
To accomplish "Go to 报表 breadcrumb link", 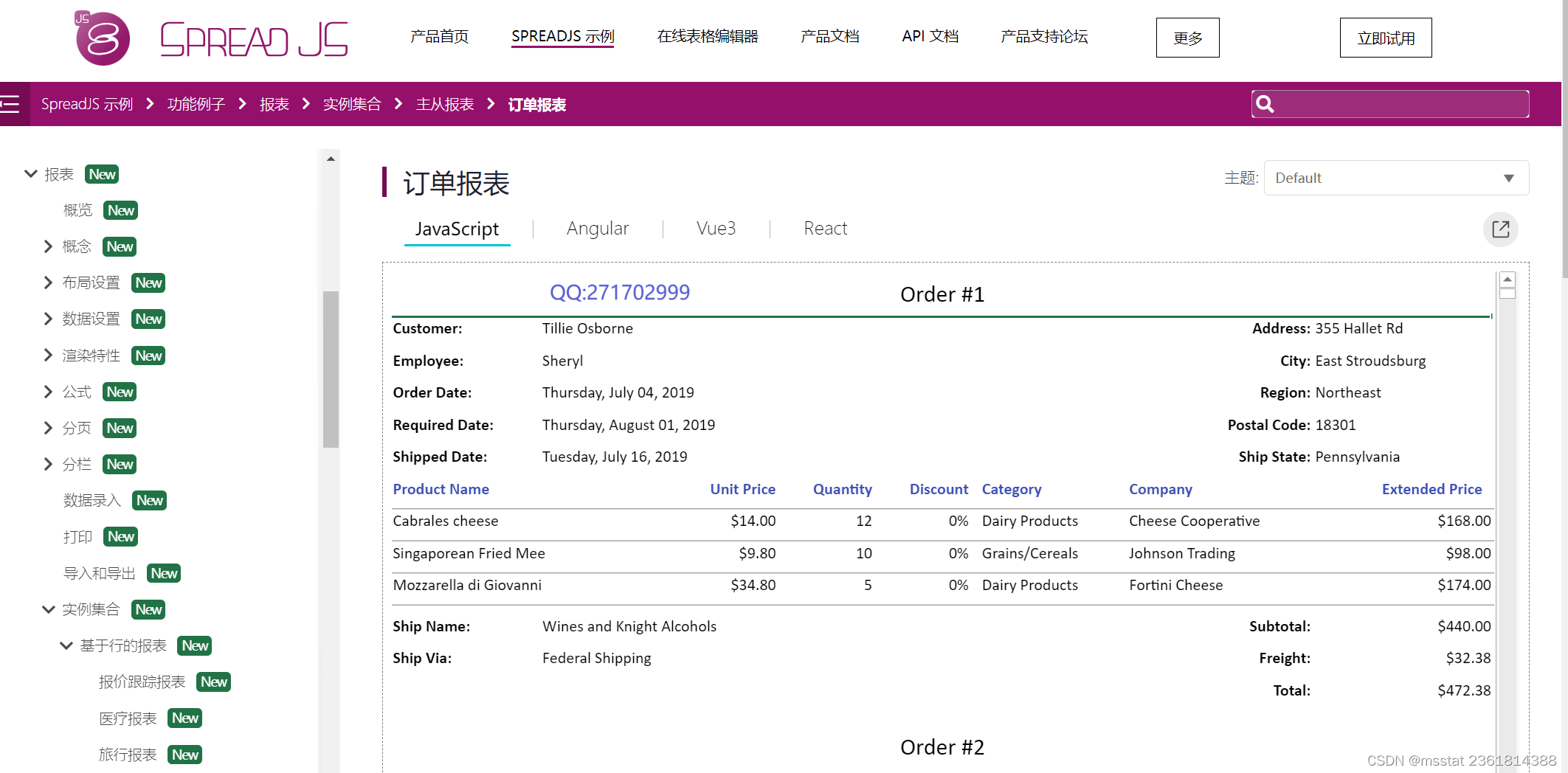I will pyautogui.click(x=274, y=104).
